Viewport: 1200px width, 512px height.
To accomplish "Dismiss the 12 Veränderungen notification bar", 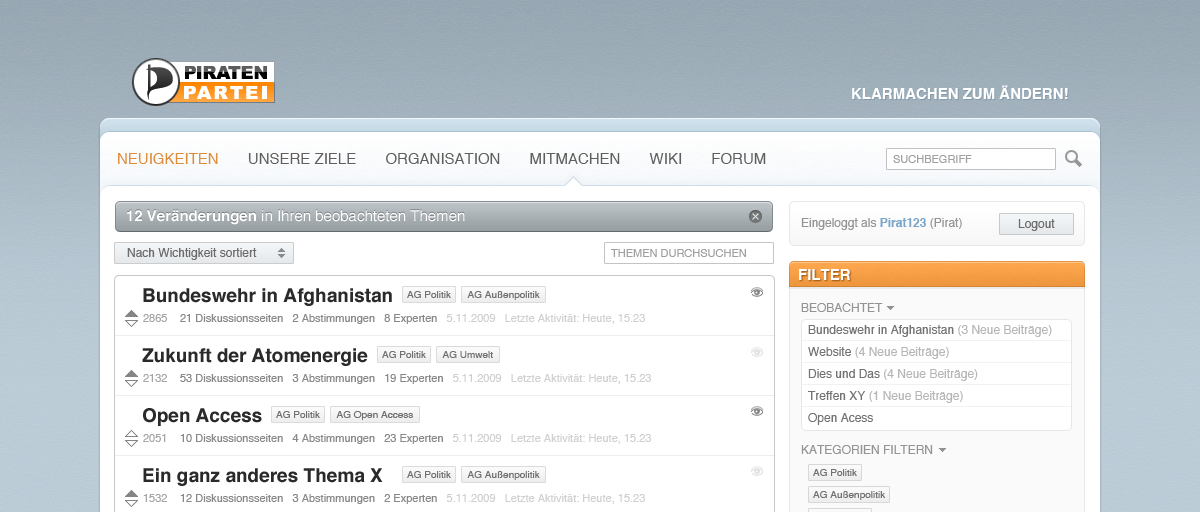I will 755,217.
